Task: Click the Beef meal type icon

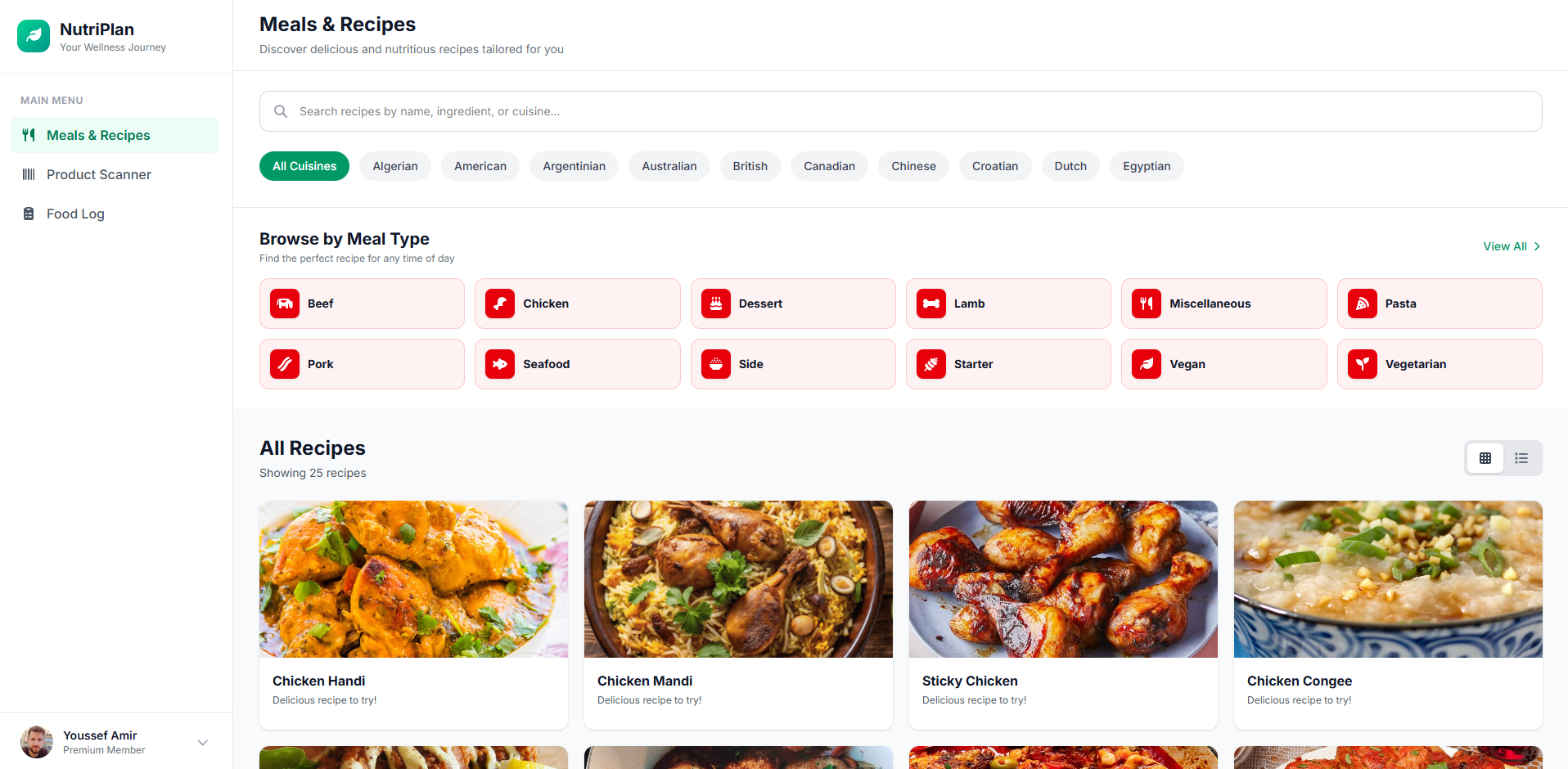Action: (285, 304)
